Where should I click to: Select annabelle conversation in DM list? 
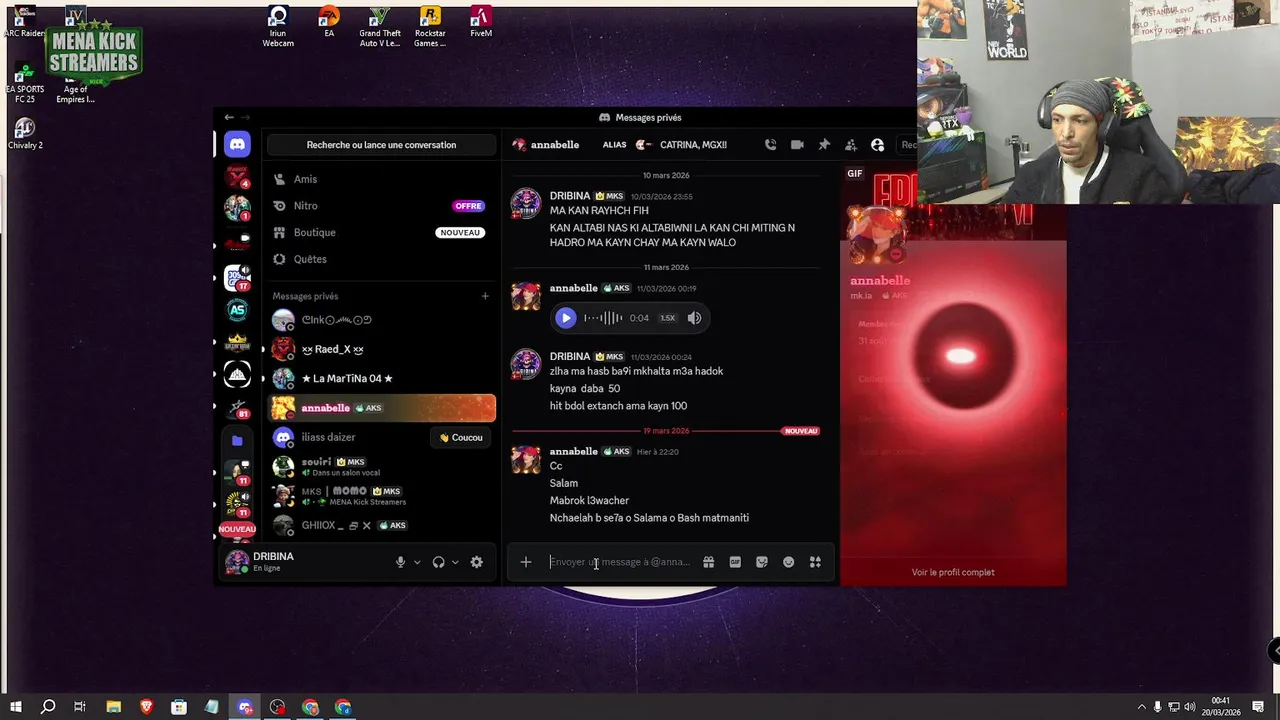(382, 408)
